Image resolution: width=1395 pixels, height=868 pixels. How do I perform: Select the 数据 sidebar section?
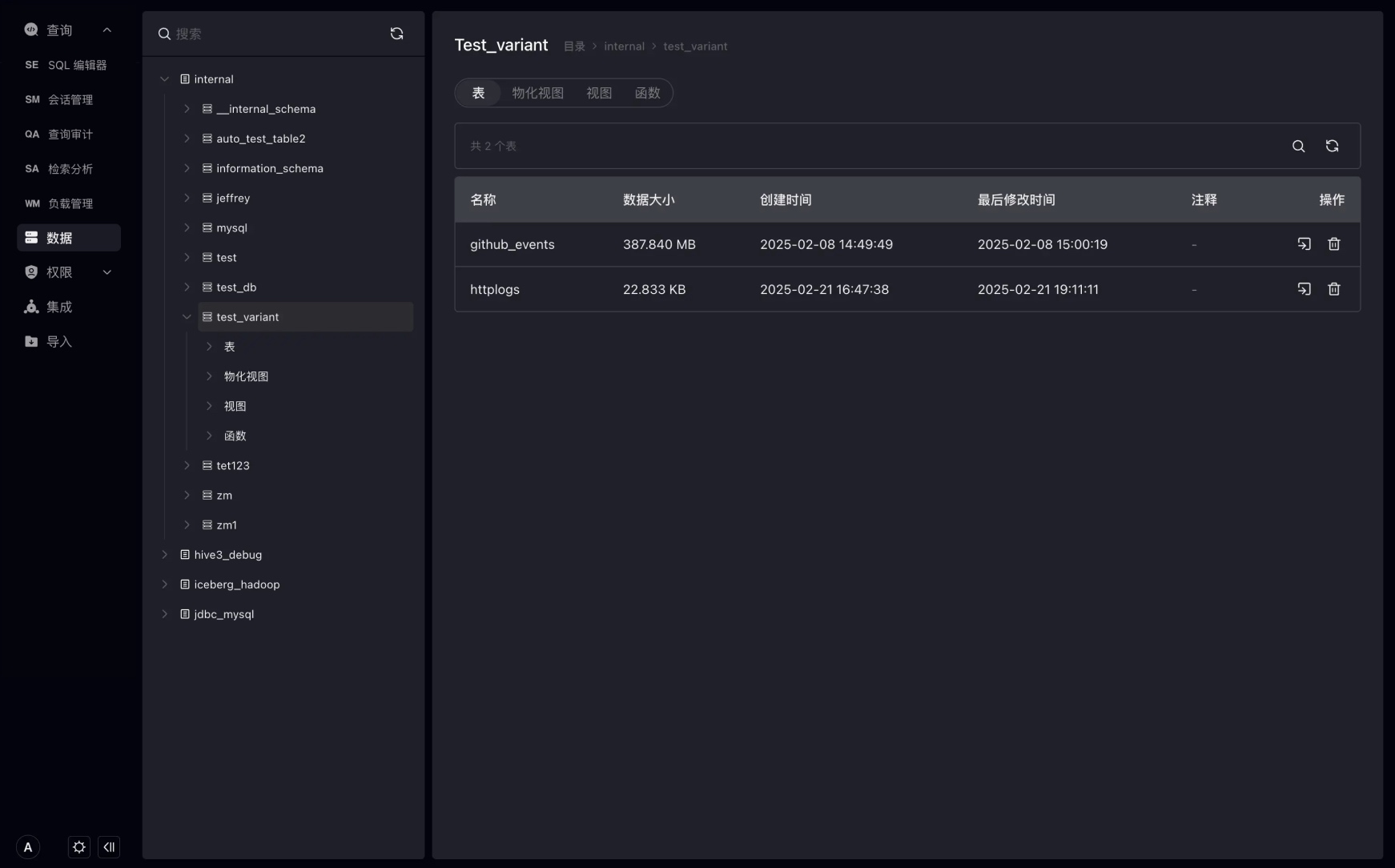pyautogui.click(x=68, y=238)
